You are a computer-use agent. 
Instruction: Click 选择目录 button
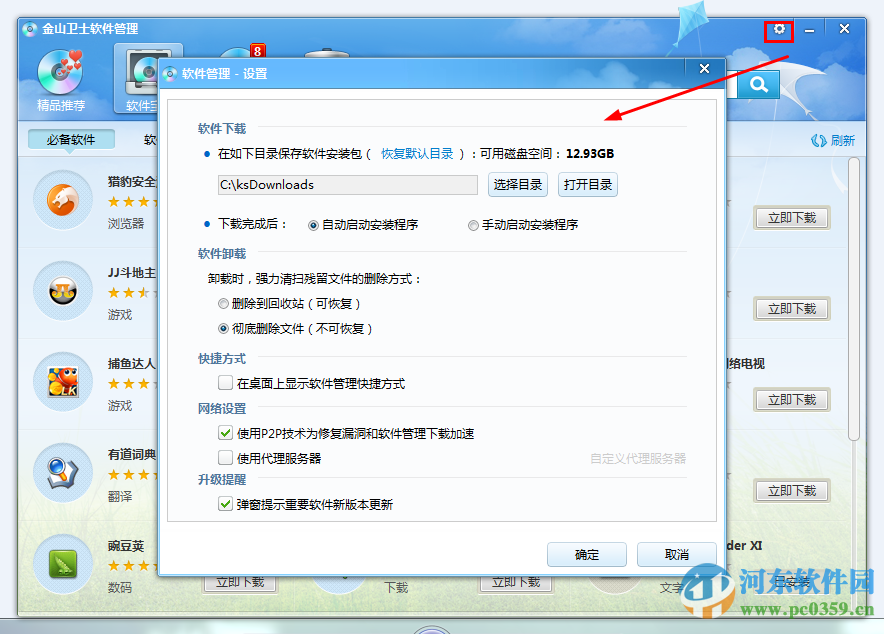coord(518,185)
